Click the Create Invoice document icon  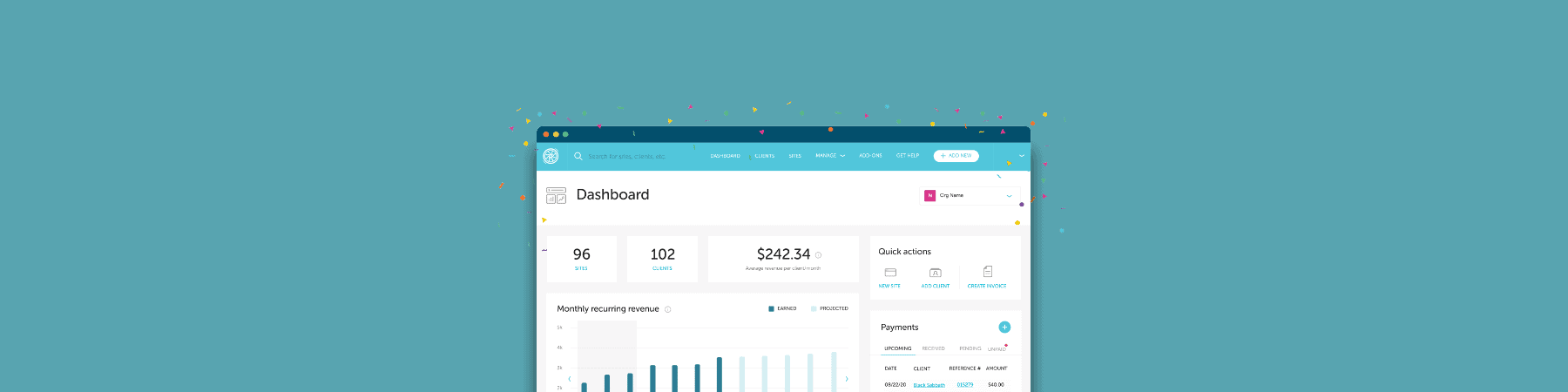[988, 272]
